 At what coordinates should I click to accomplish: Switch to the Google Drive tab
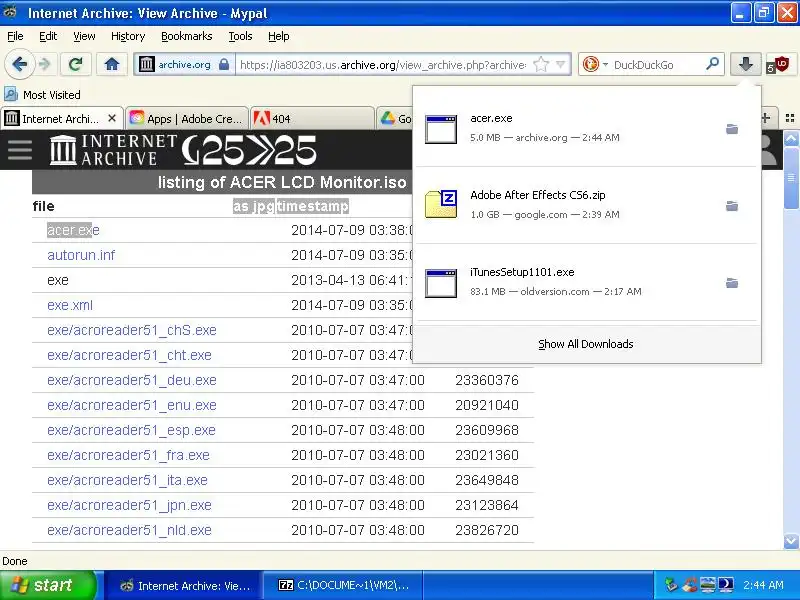pyautogui.click(x=394, y=118)
